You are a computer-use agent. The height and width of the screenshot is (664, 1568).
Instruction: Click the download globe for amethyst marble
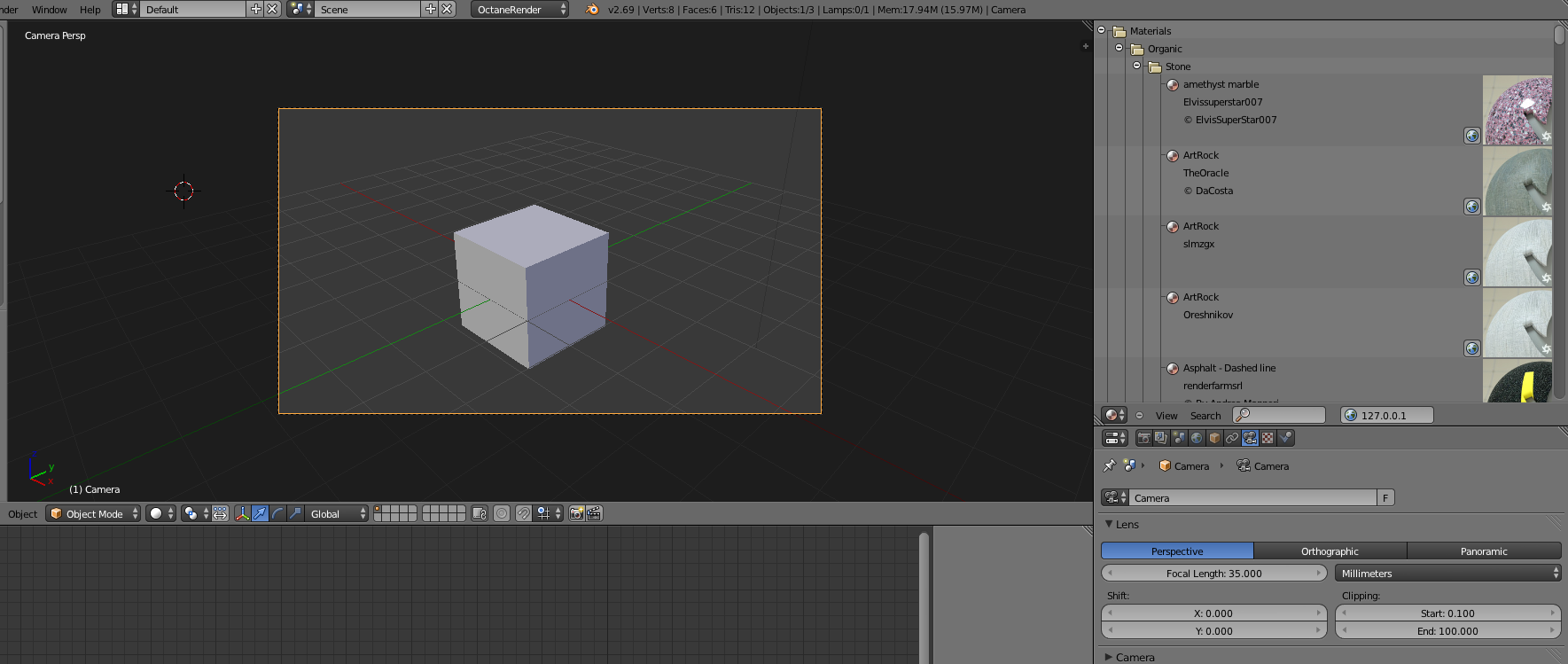[x=1472, y=136]
